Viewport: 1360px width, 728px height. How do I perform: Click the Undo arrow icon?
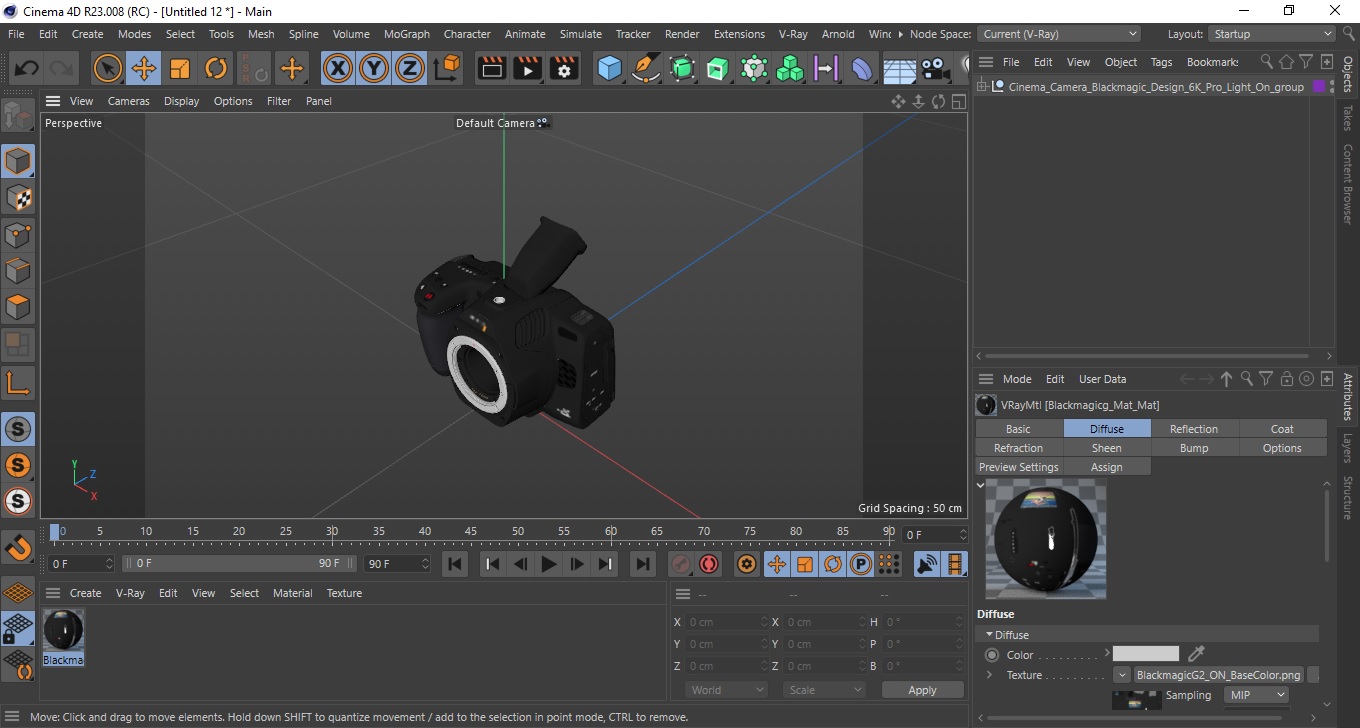click(27, 69)
